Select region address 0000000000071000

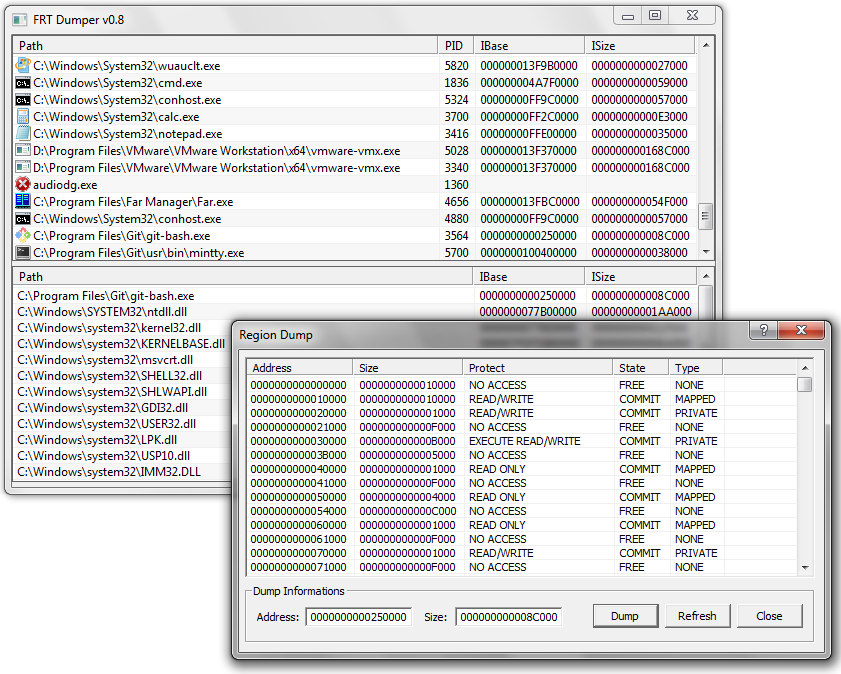point(298,567)
